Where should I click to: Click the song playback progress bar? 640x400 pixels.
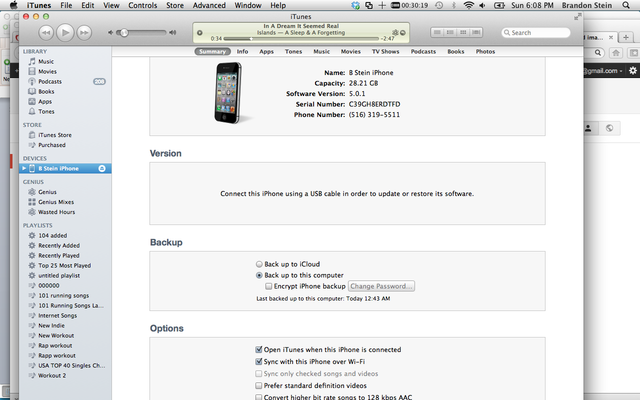(301, 39)
